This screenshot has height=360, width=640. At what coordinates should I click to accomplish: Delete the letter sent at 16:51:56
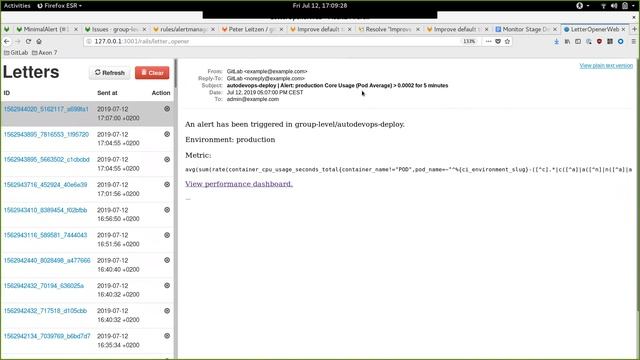tap(167, 235)
